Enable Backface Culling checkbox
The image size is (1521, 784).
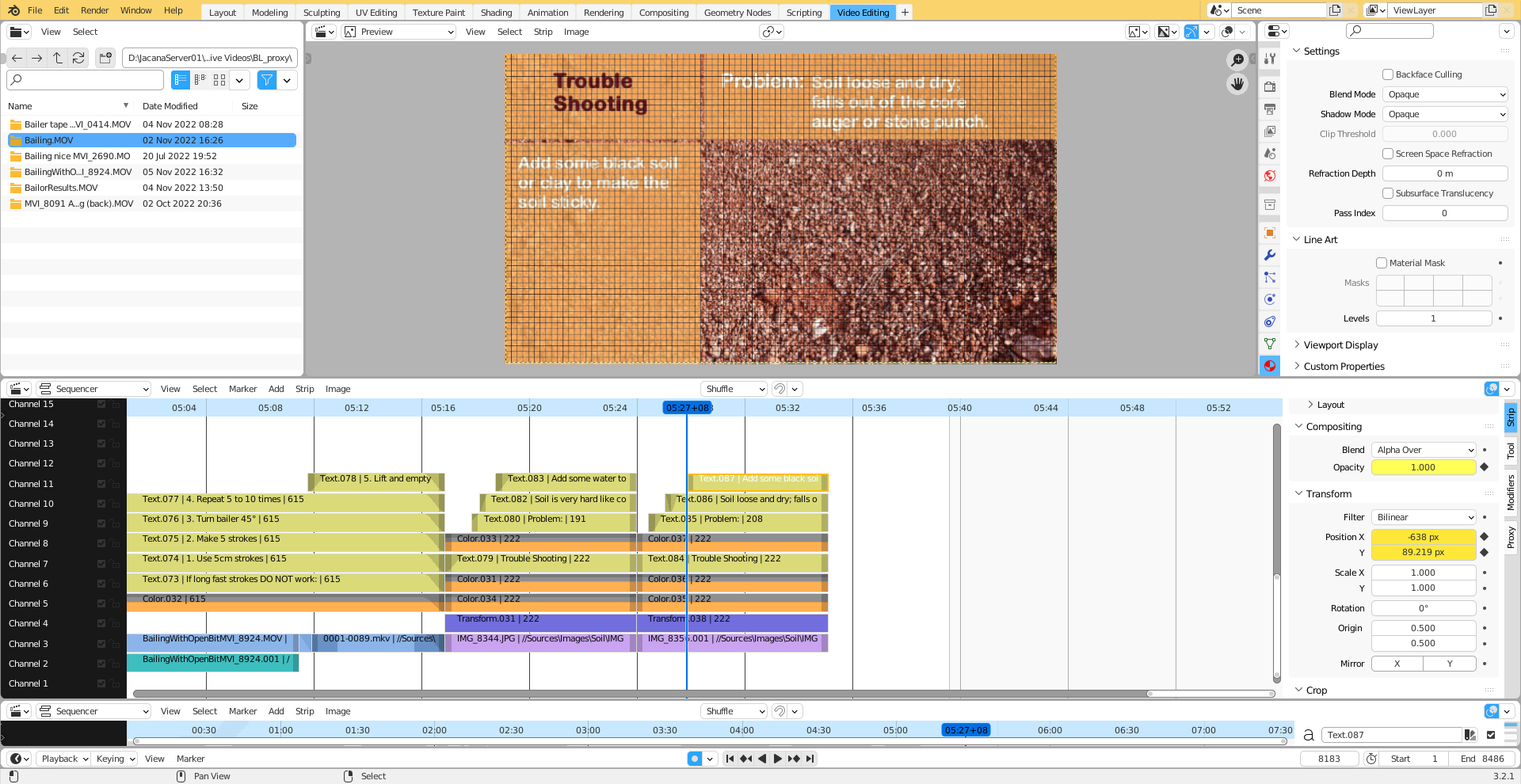(x=1388, y=74)
